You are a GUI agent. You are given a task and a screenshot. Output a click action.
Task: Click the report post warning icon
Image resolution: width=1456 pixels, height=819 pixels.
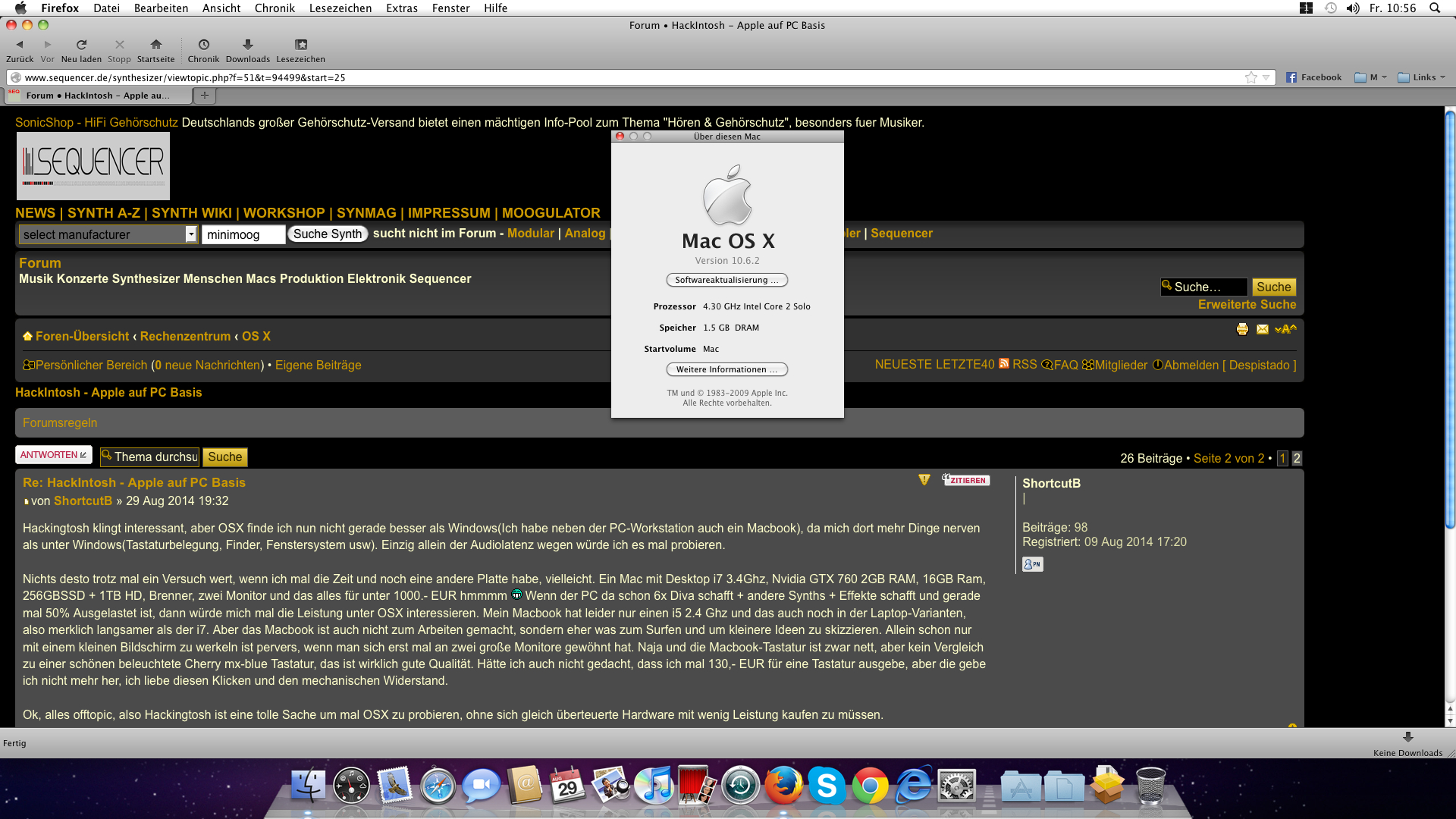coord(924,479)
